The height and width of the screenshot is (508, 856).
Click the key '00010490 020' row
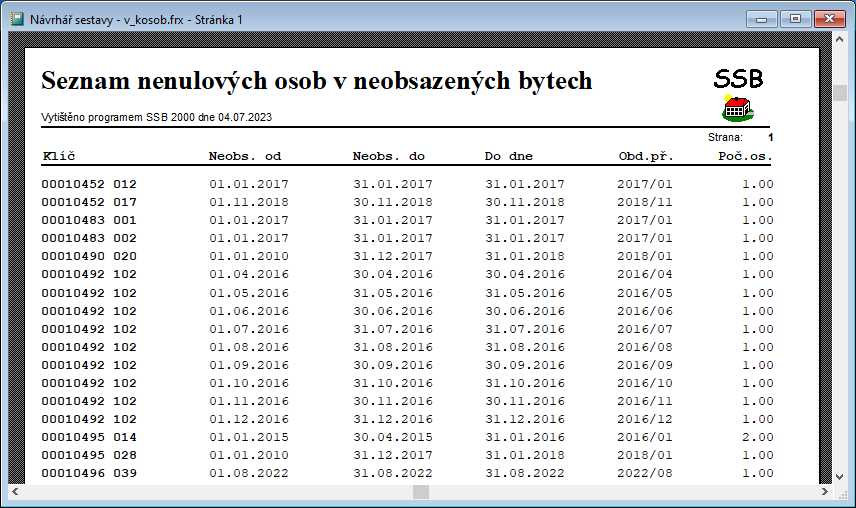(x=89, y=256)
